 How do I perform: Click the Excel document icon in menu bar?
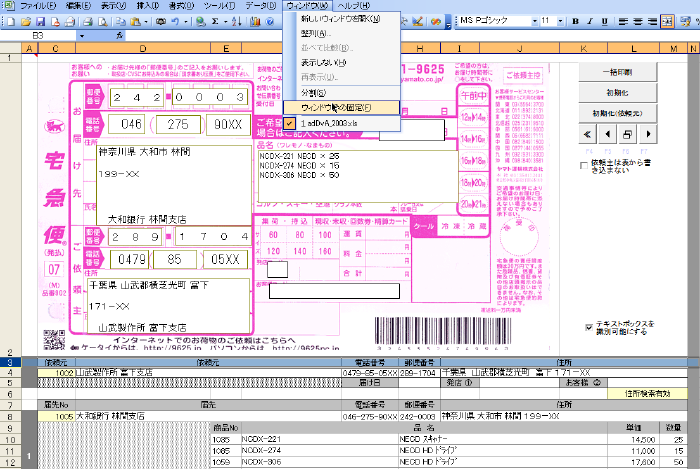[x=8, y=5]
